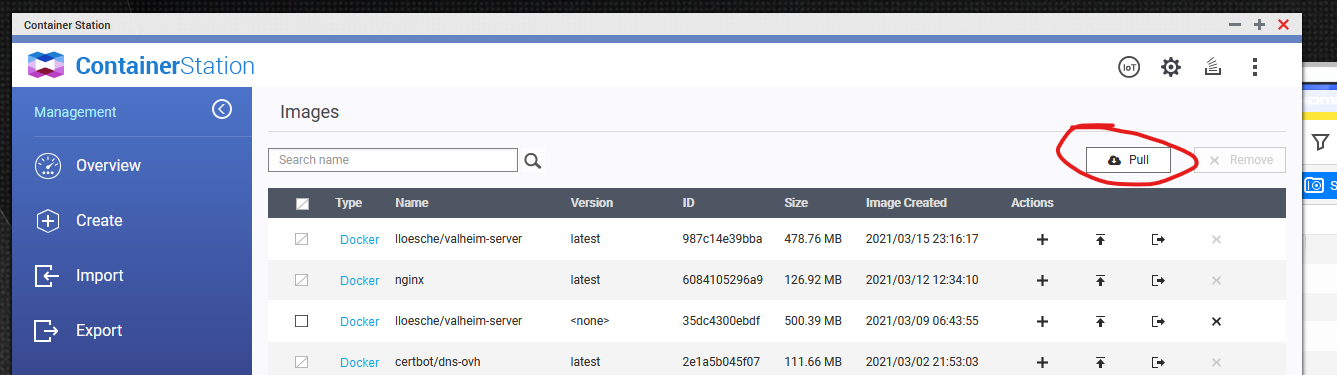Click the filter funnel icon in background window

(1321, 142)
